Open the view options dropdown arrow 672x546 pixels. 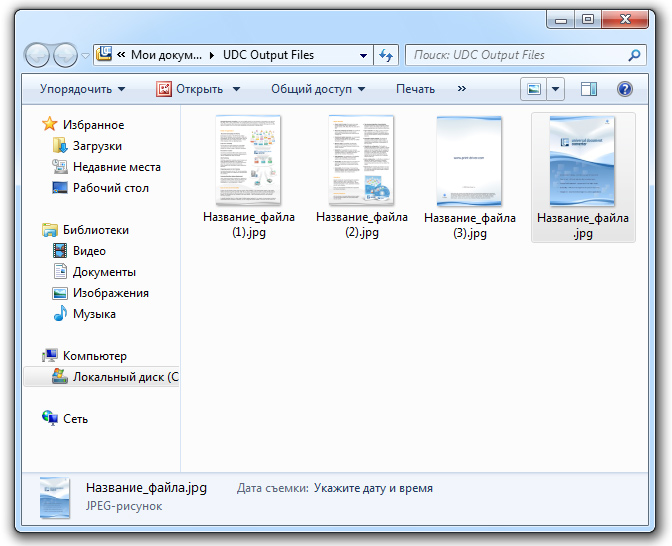pos(555,89)
